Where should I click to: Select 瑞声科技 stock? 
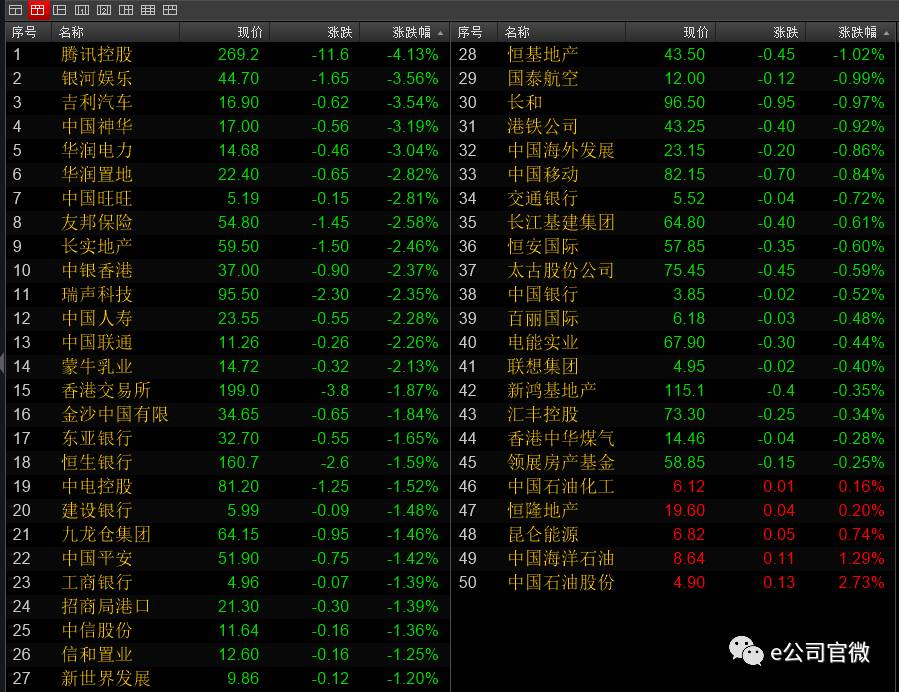point(97,295)
